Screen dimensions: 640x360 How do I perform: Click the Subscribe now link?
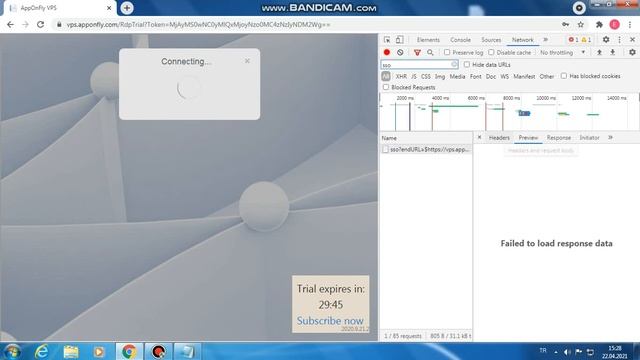click(x=330, y=320)
